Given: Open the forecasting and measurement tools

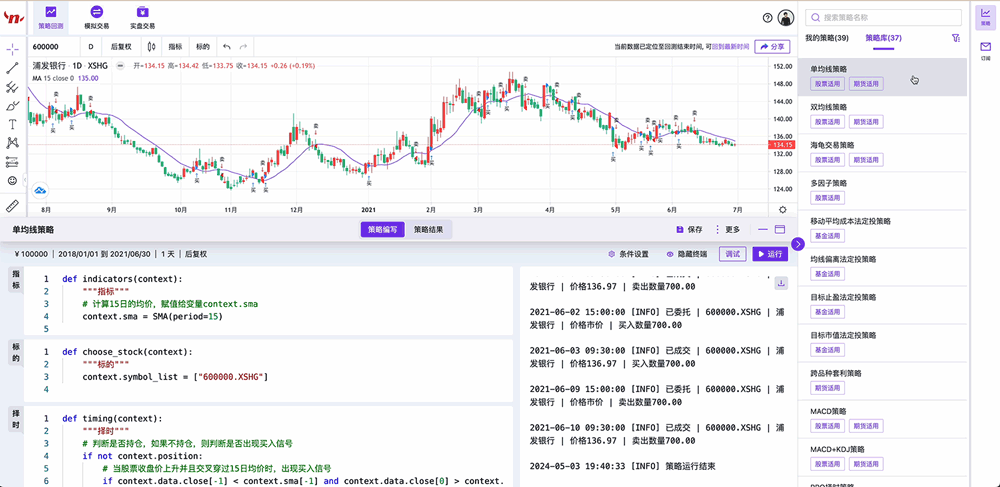Looking at the screenshot, I should (12, 162).
